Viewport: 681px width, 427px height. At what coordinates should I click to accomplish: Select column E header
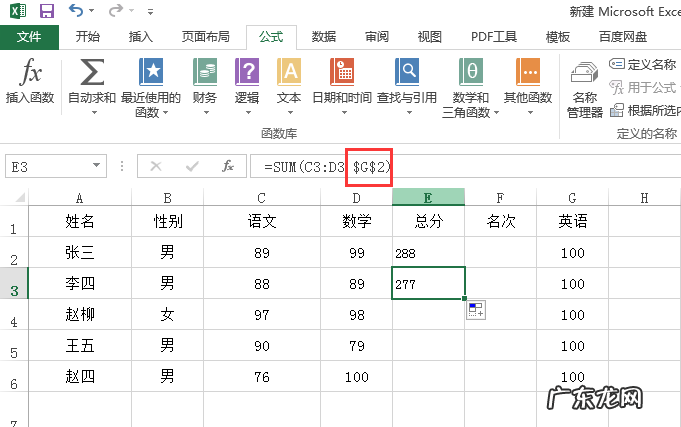(428, 198)
